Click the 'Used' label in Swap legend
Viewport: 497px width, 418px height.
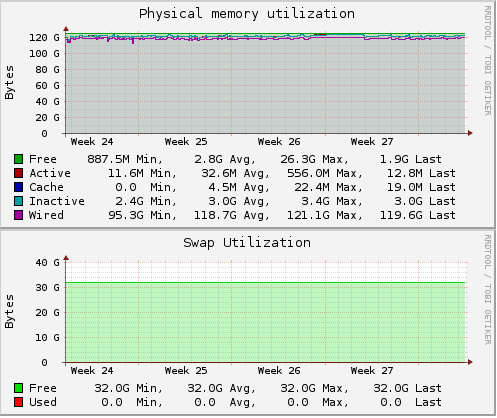[x=43, y=402]
